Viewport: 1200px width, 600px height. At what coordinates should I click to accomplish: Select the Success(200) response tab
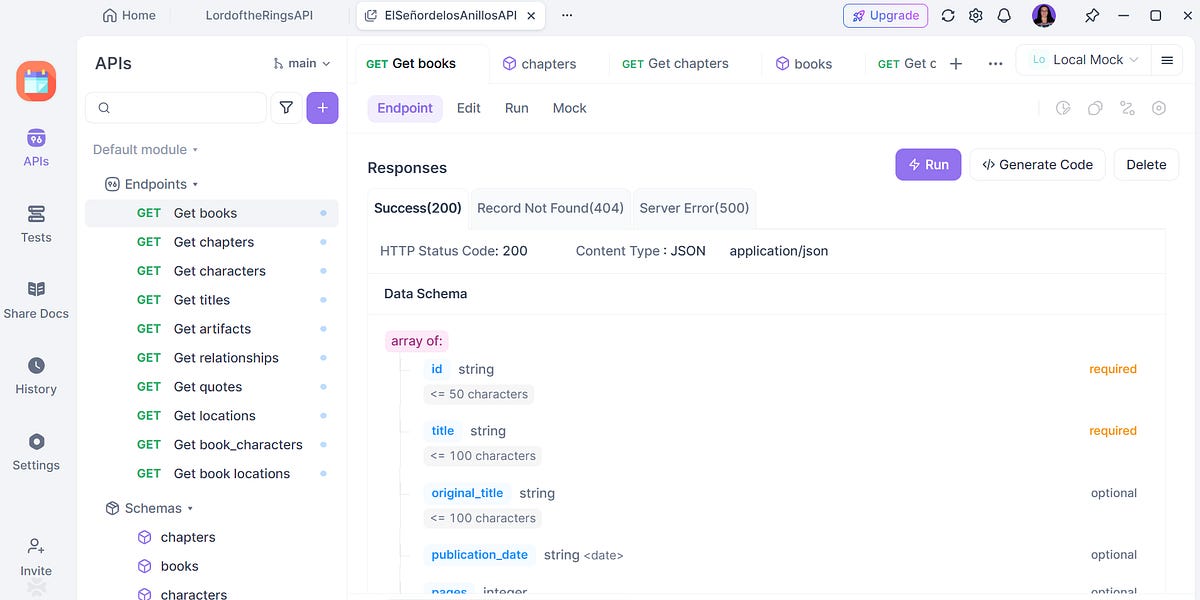[418, 208]
